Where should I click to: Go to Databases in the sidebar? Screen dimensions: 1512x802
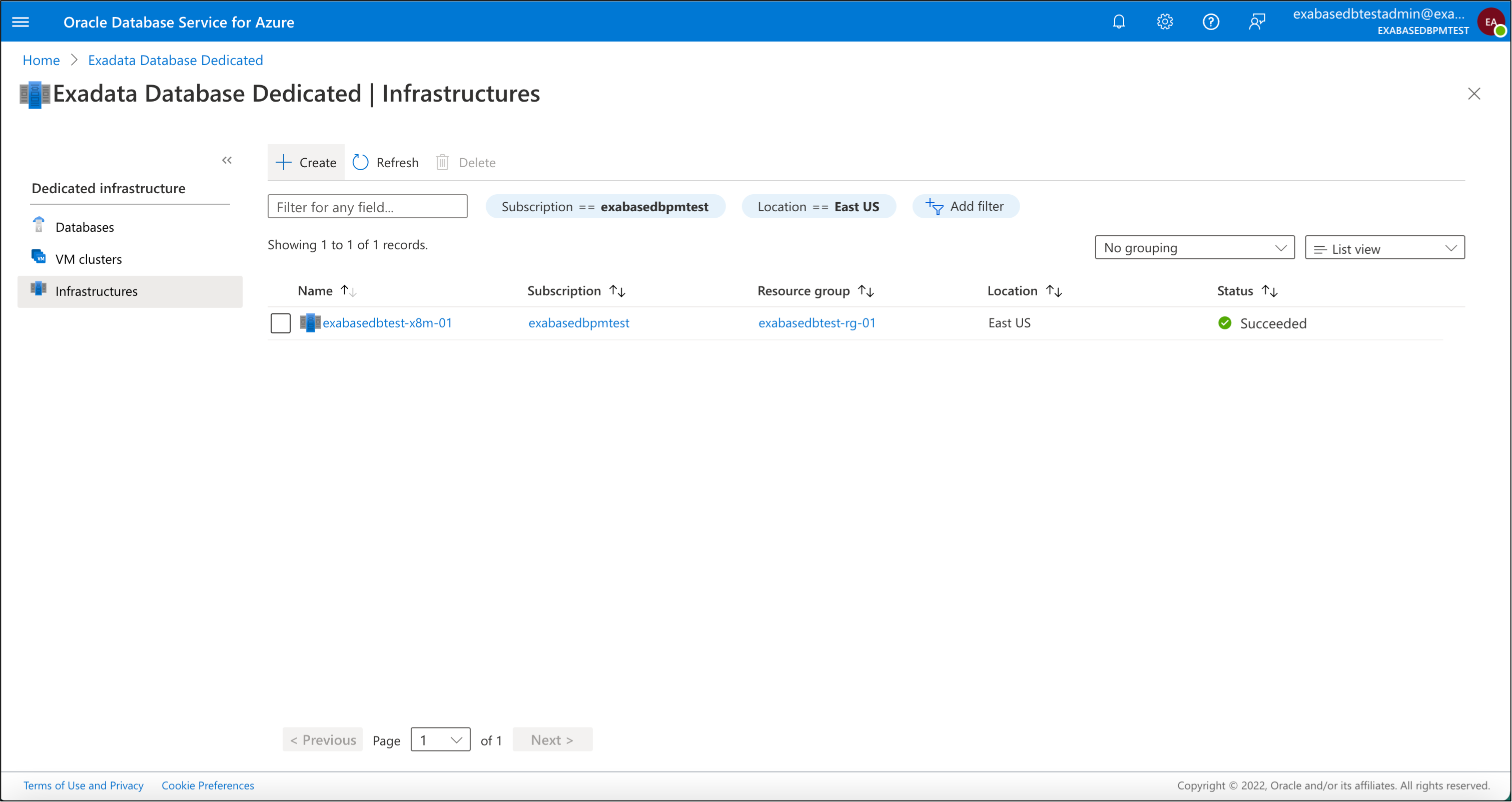coord(85,227)
